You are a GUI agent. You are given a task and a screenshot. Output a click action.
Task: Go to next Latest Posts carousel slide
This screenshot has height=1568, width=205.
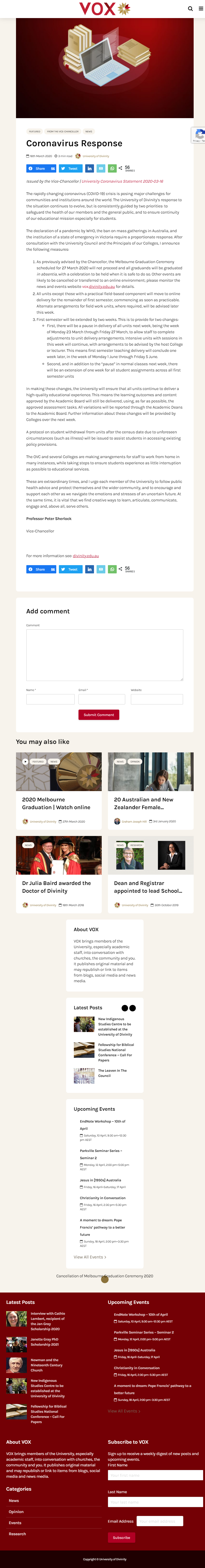point(132,1008)
